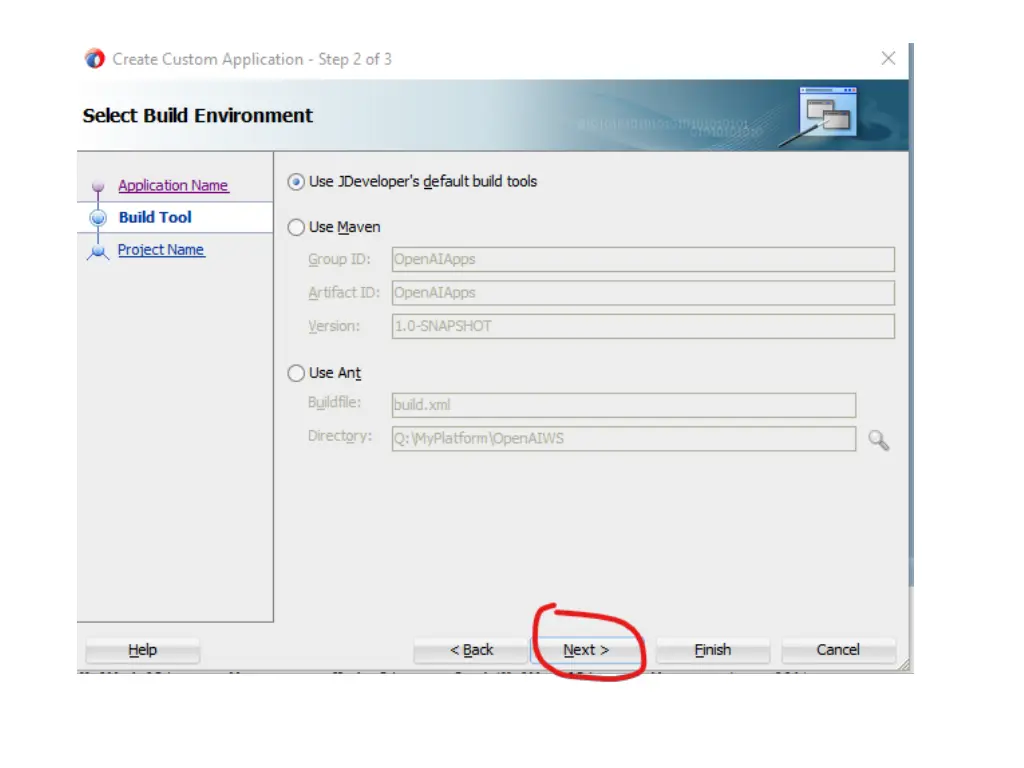Screen dimensions: 1024x768
Task: Click the Directory browse magnifier icon
Action: tap(878, 439)
